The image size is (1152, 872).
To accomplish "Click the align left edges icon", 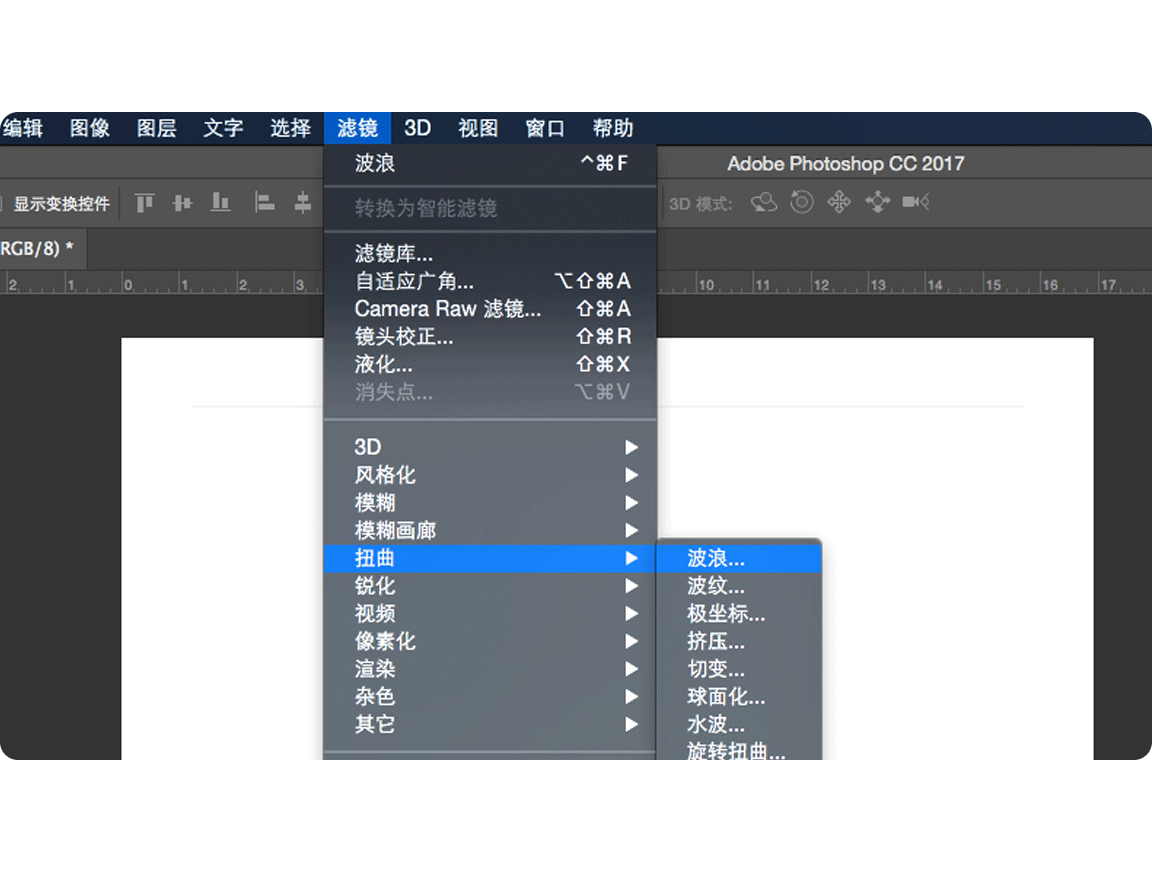I will tap(264, 202).
